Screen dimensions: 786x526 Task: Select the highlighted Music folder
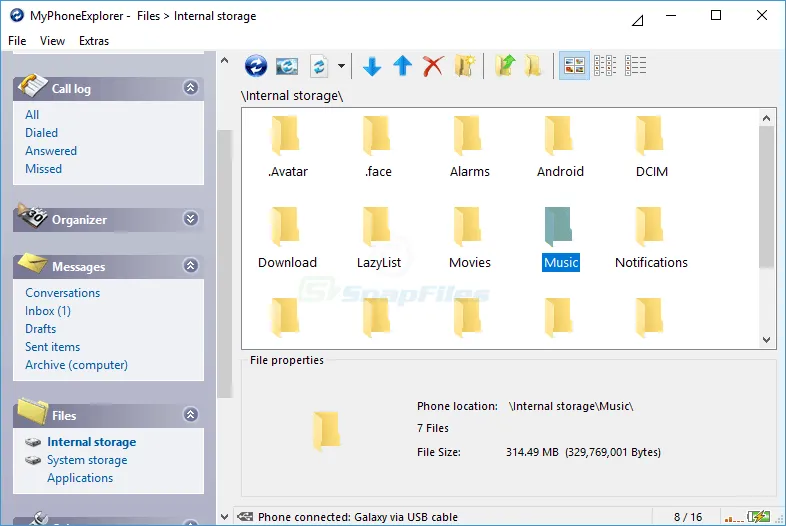point(560,238)
